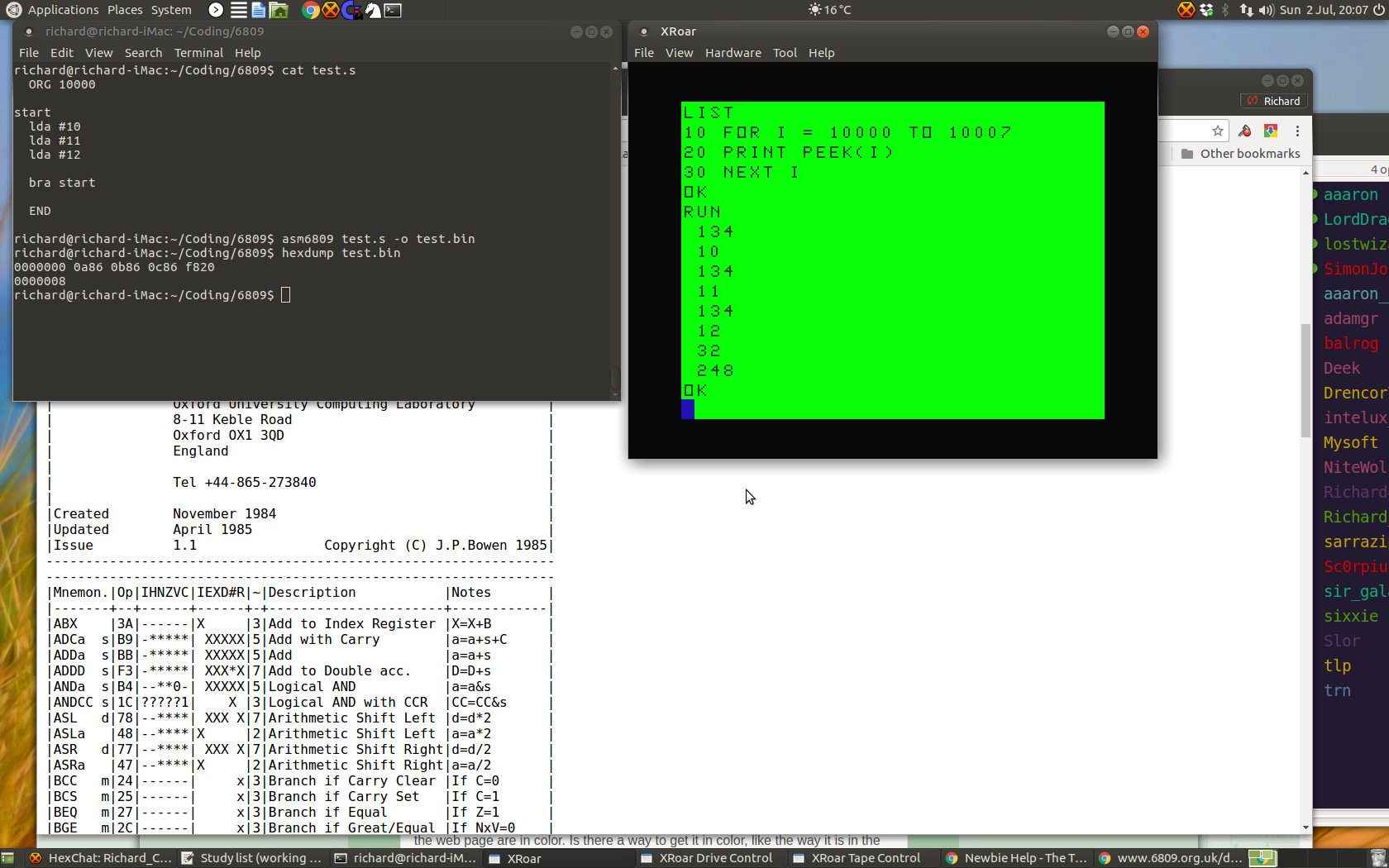Select user Slor in the HexChat user list
The height and width of the screenshot is (868, 1389).
(x=1341, y=641)
